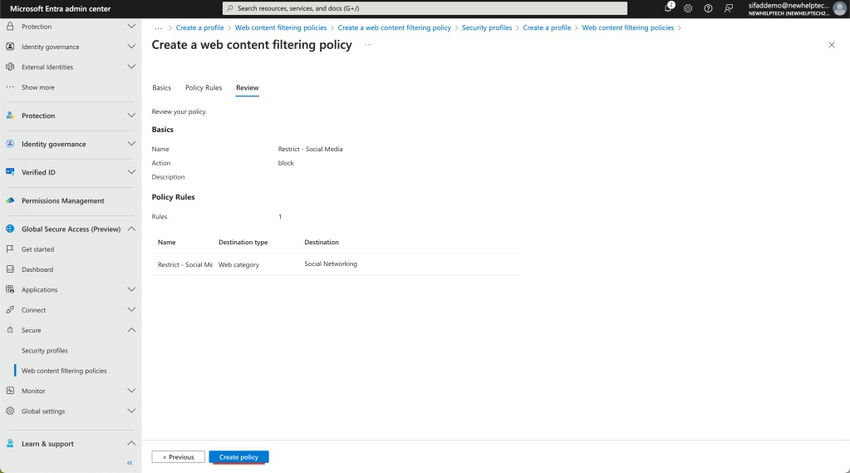850x473 pixels.
Task: Click the External Identities icon
Action: tap(10, 67)
